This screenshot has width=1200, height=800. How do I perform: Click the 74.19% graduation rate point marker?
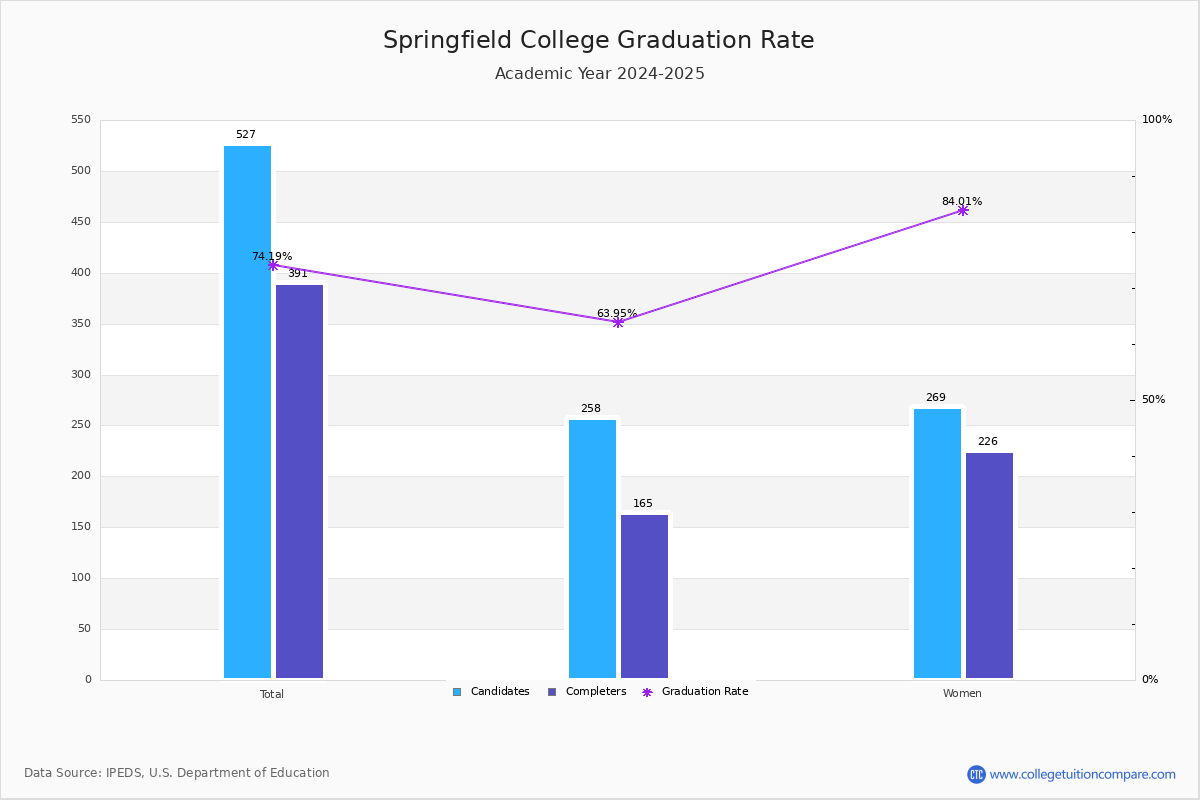click(x=273, y=265)
